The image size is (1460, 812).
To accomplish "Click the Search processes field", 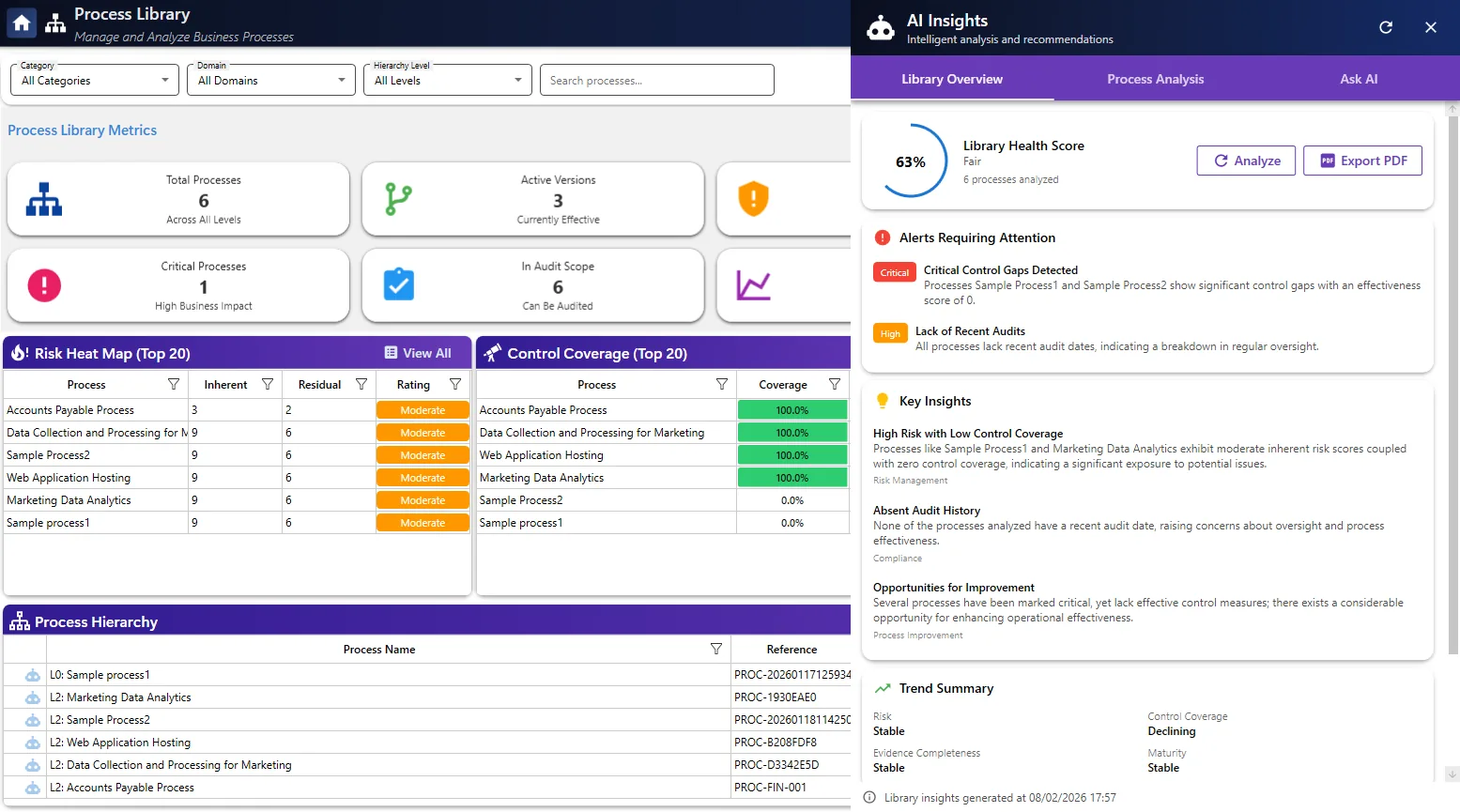I will point(657,80).
